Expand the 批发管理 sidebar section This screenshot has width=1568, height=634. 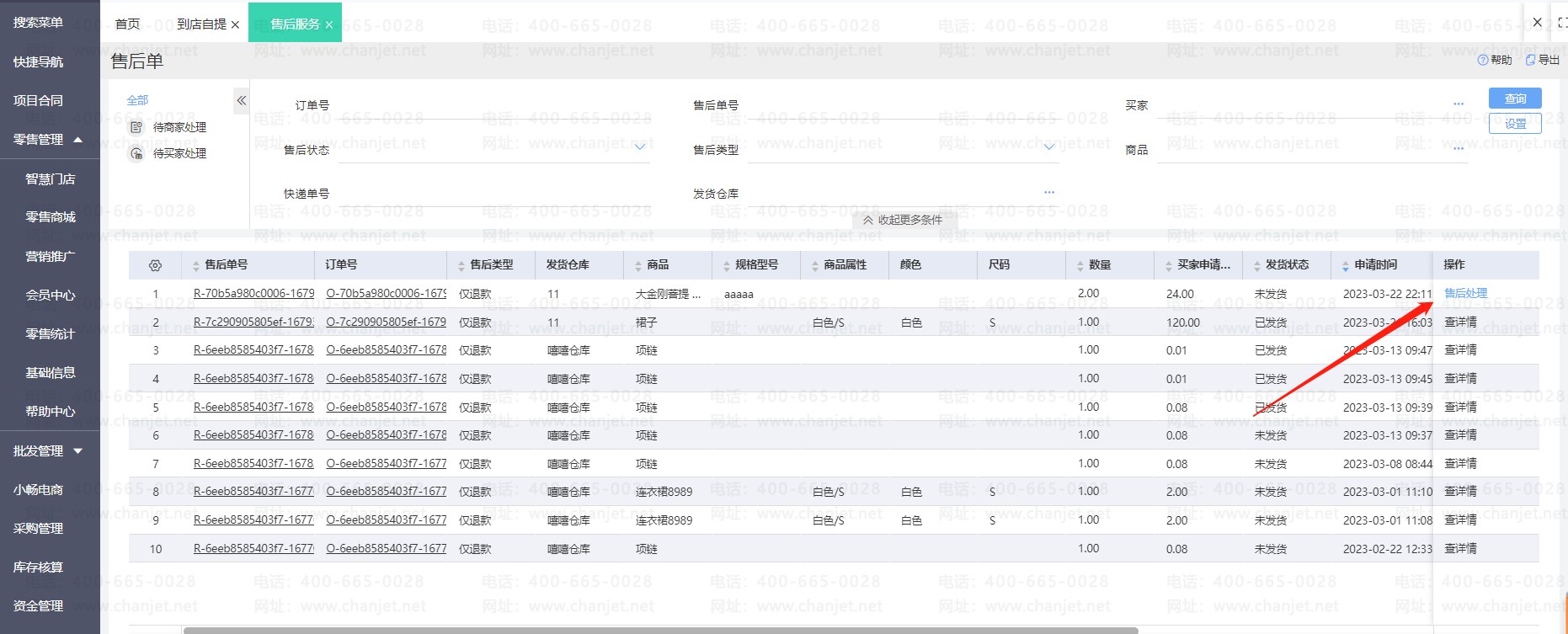(x=50, y=451)
